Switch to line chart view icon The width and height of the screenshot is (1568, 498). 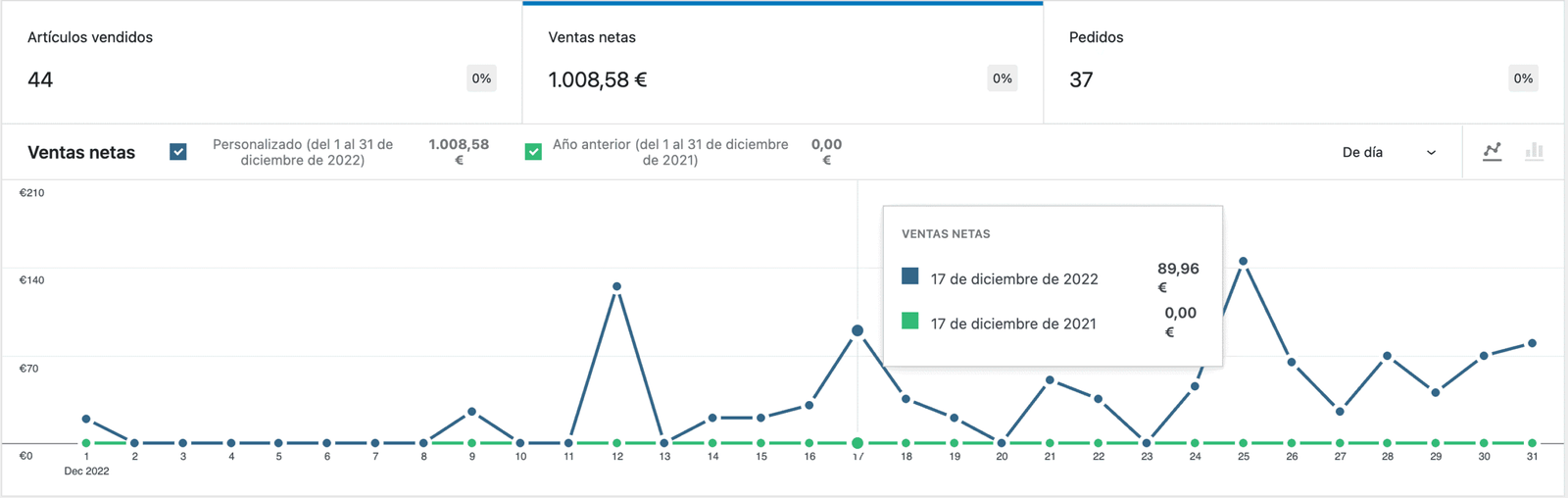pyautogui.click(x=1492, y=151)
